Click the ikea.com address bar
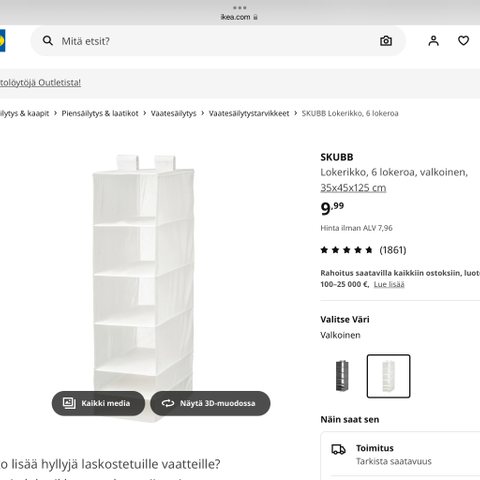The height and width of the screenshot is (480, 480). (x=239, y=17)
